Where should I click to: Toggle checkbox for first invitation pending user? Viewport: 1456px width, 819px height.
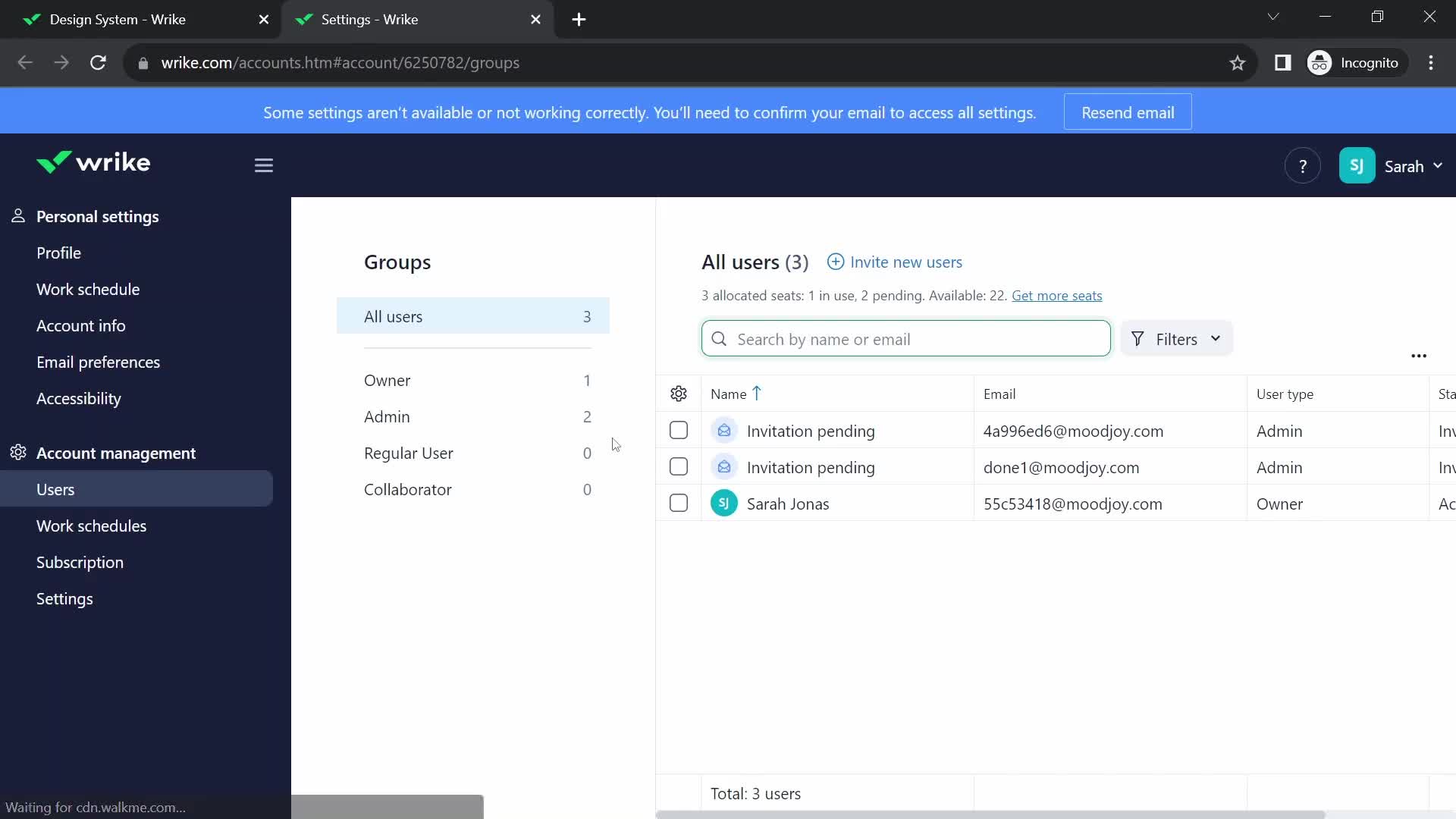(678, 430)
